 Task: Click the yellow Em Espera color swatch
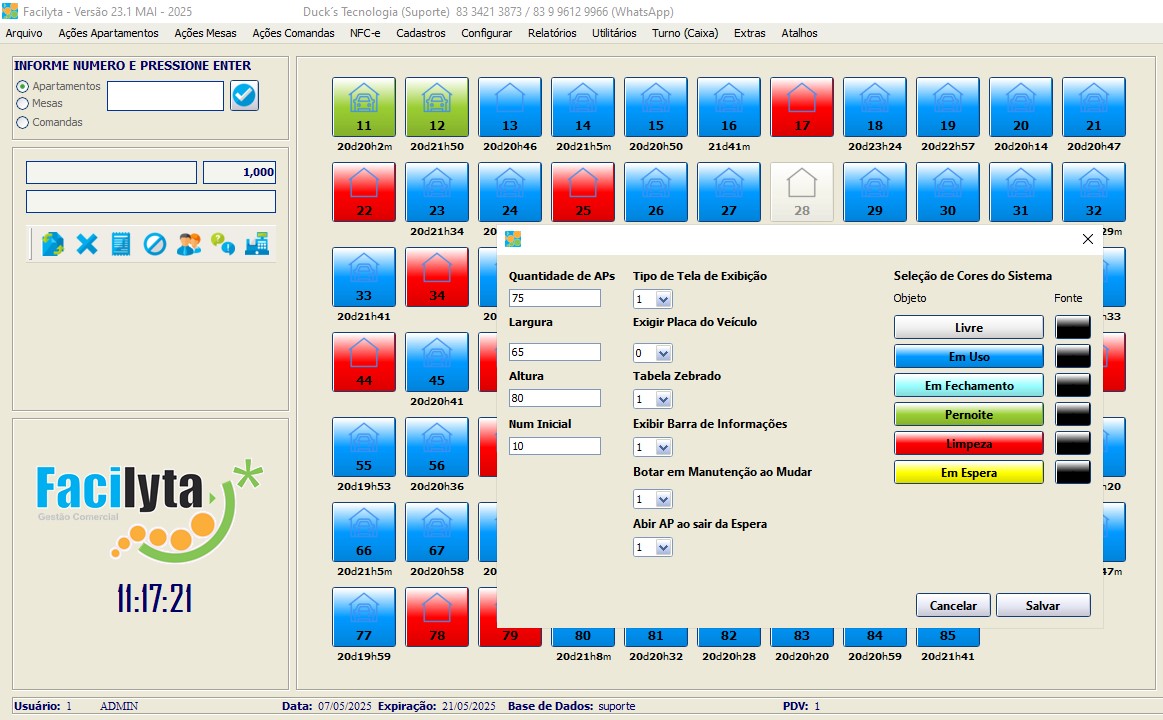968,473
